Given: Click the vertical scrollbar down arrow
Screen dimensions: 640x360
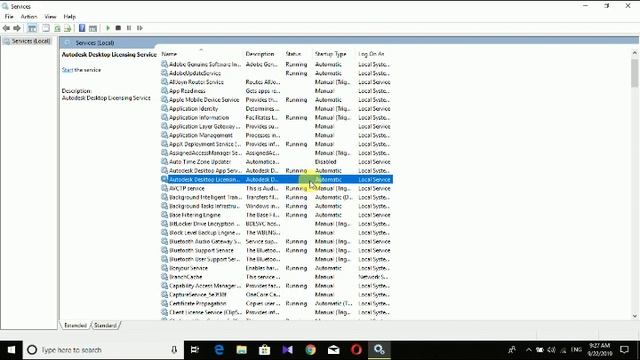Looking at the screenshot, I should click(x=635, y=316).
